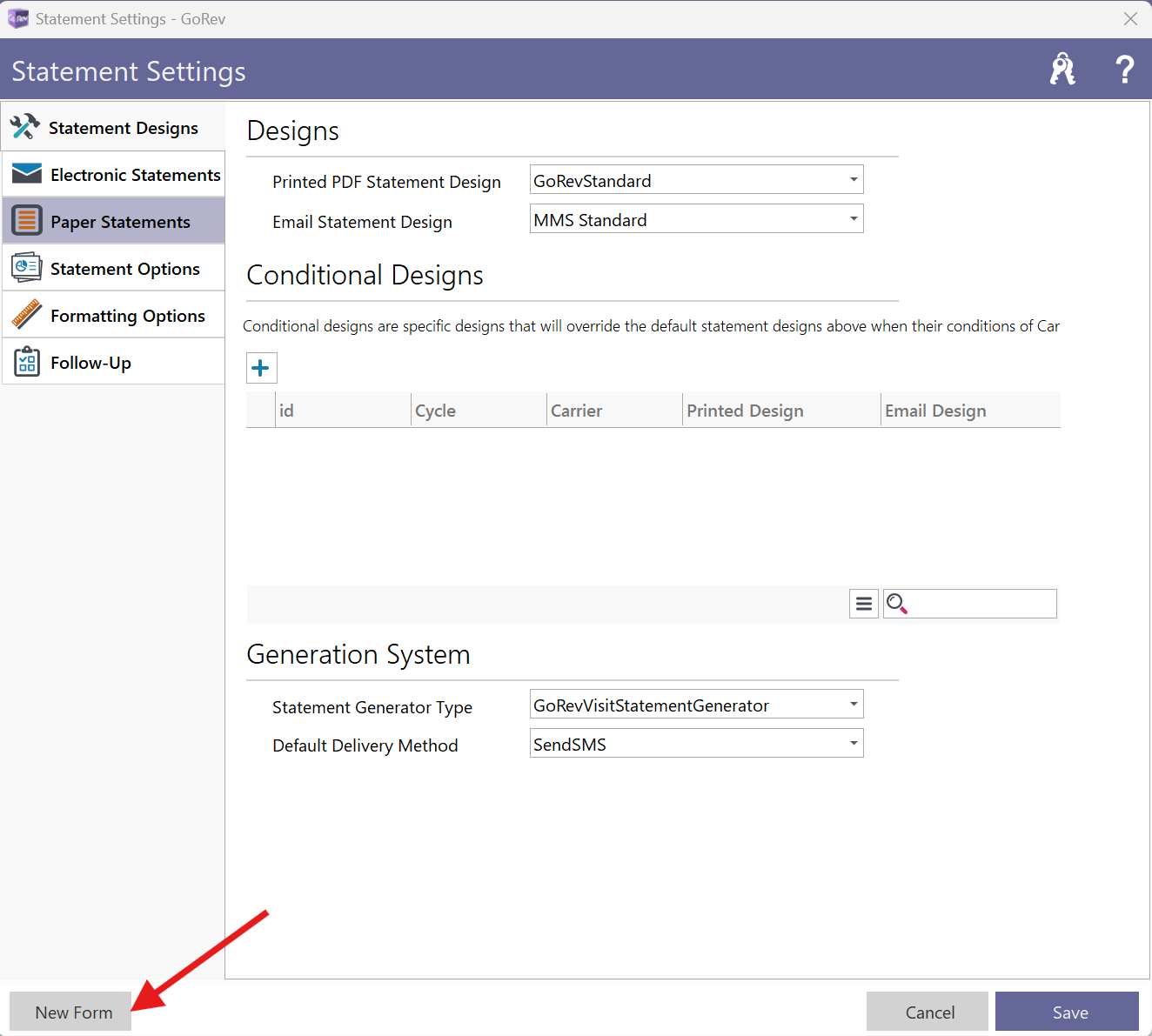1152x1036 pixels.
Task: Switch to the Formatting Options tab
Action: 127,316
